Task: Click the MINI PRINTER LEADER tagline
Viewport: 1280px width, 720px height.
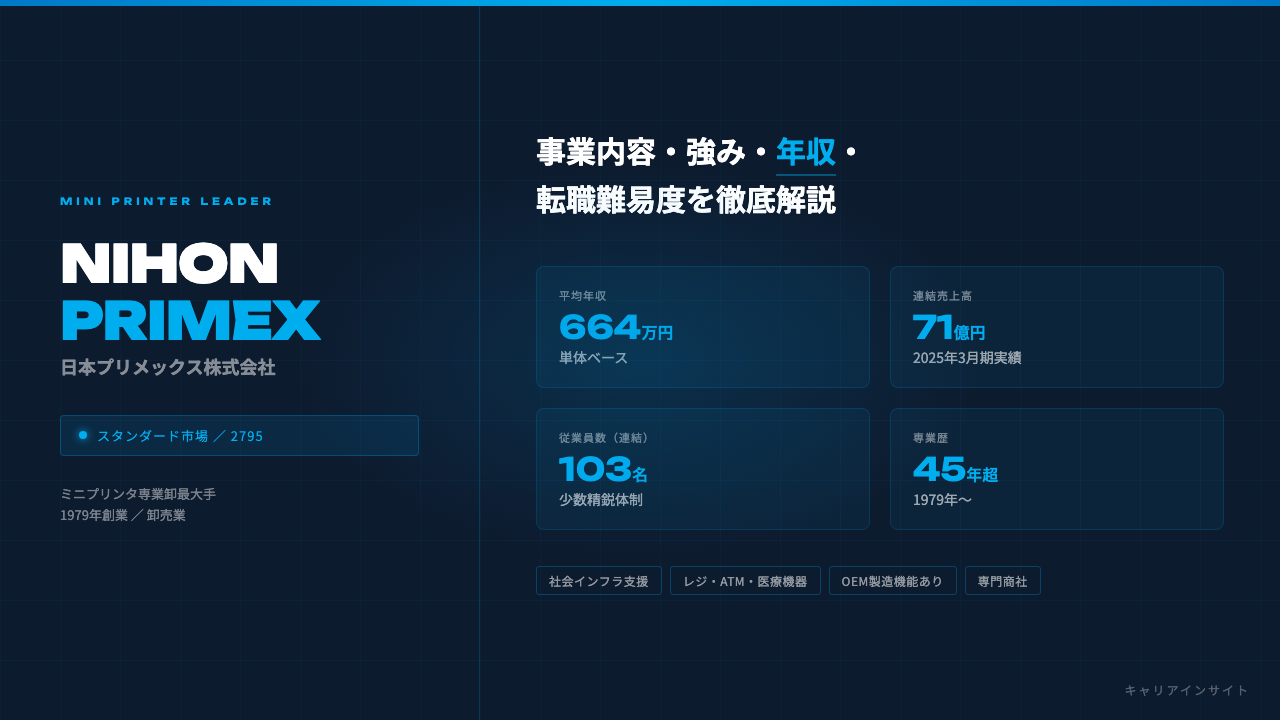Action: tap(166, 201)
